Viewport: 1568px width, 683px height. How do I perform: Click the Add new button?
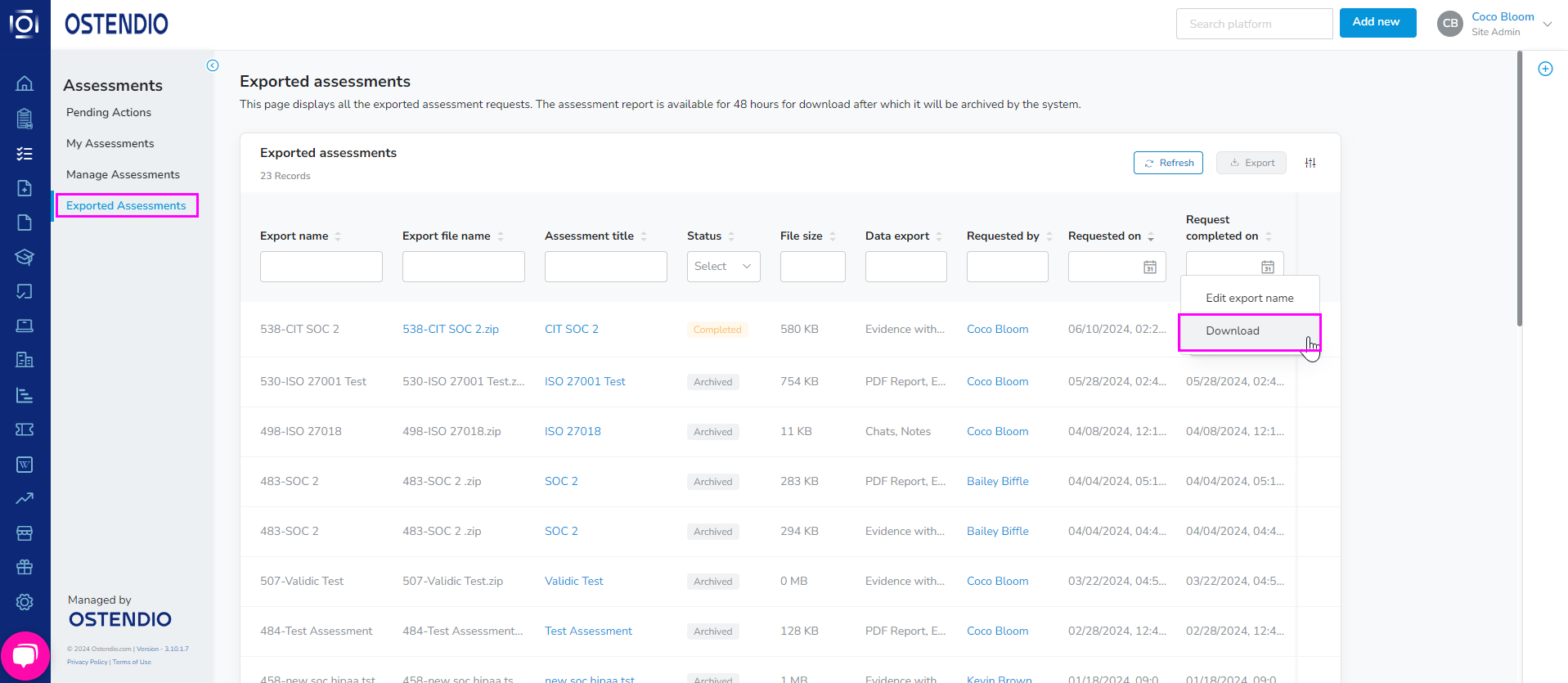click(1377, 22)
